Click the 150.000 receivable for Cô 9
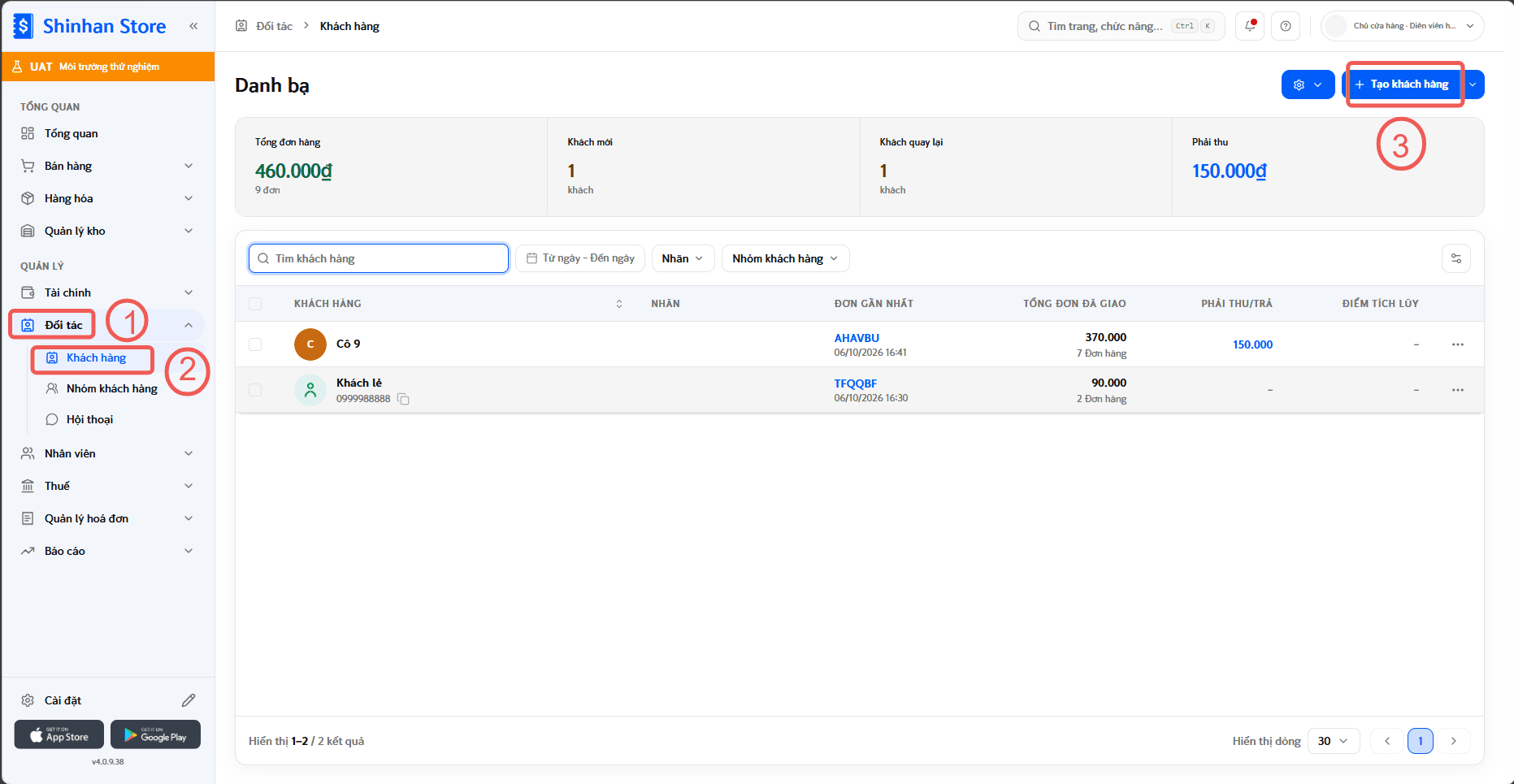1514x784 pixels. click(x=1252, y=344)
